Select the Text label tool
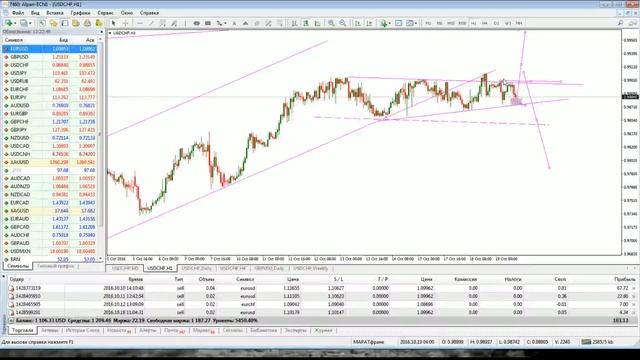Viewport: 640px width, 360px height. pos(234,23)
